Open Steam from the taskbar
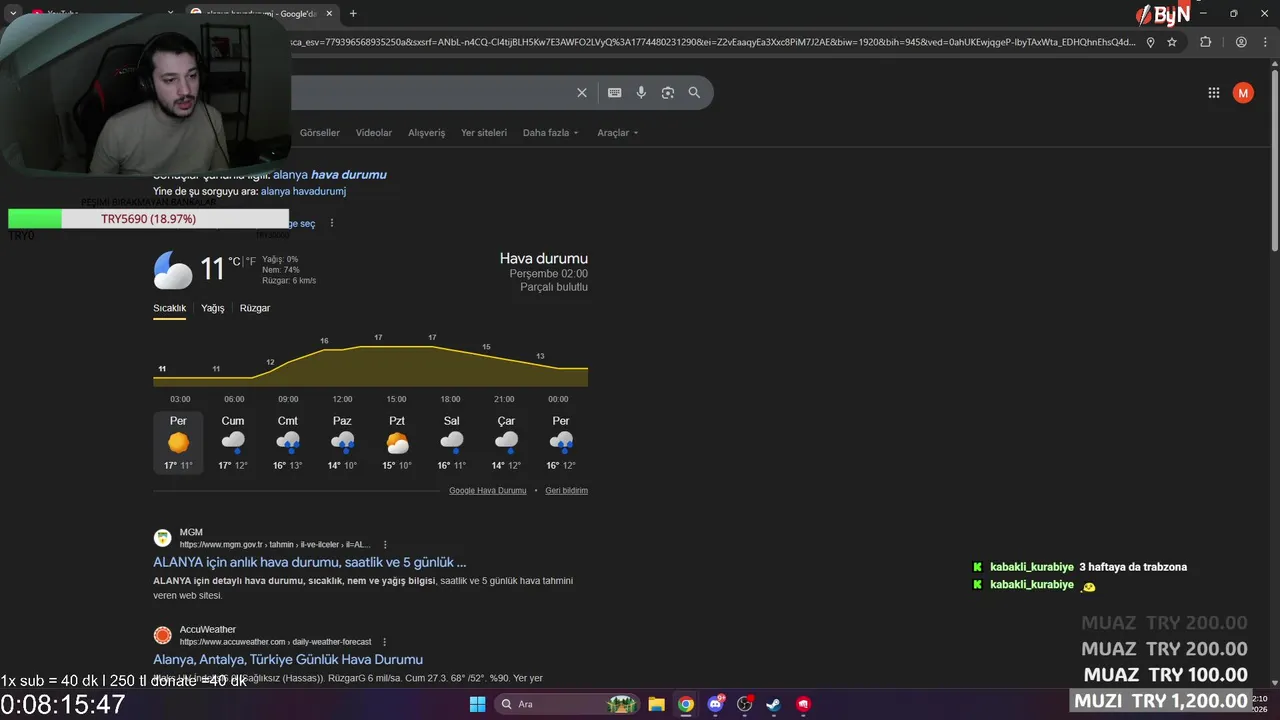 point(774,704)
